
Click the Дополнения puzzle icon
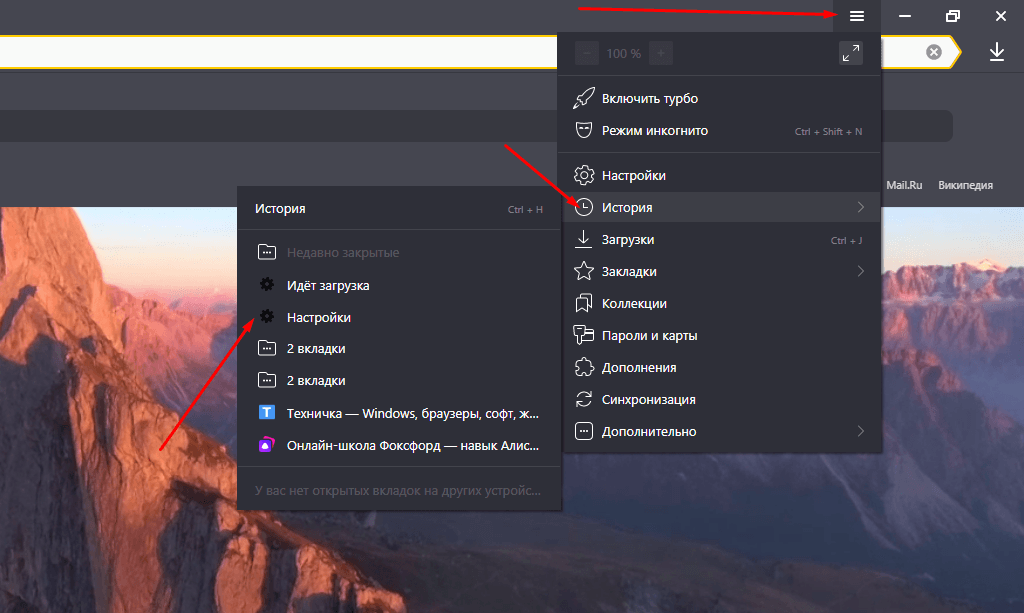(584, 367)
